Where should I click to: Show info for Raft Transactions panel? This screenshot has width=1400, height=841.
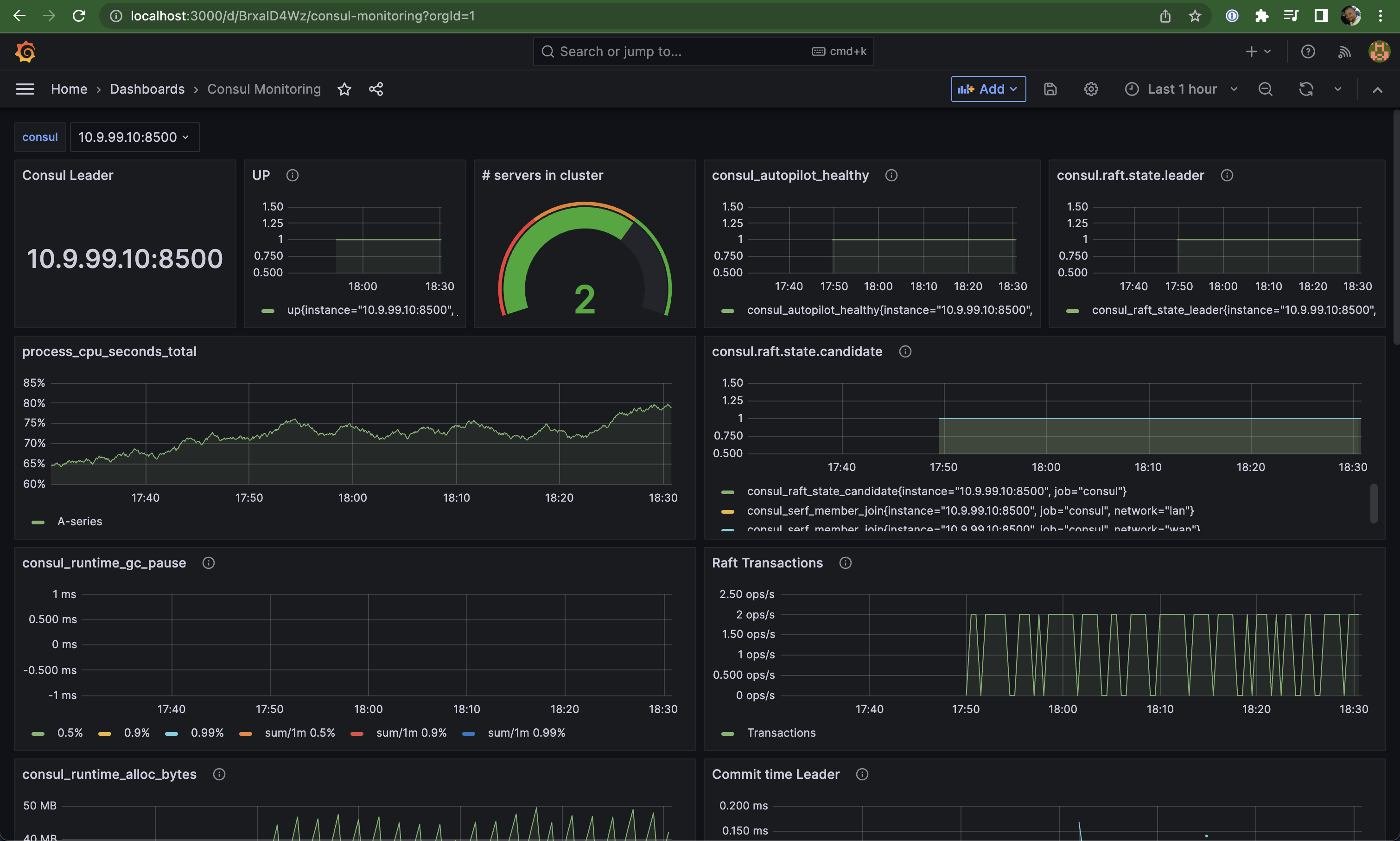(x=845, y=563)
